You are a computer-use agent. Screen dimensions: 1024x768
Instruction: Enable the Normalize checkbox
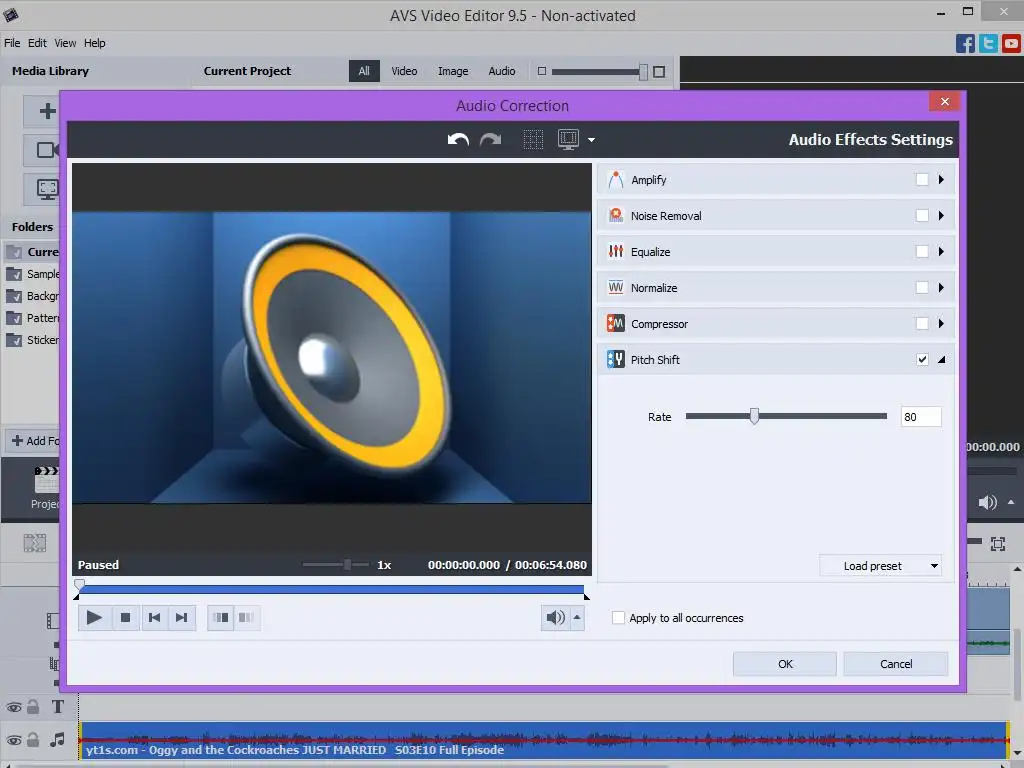[x=921, y=287]
